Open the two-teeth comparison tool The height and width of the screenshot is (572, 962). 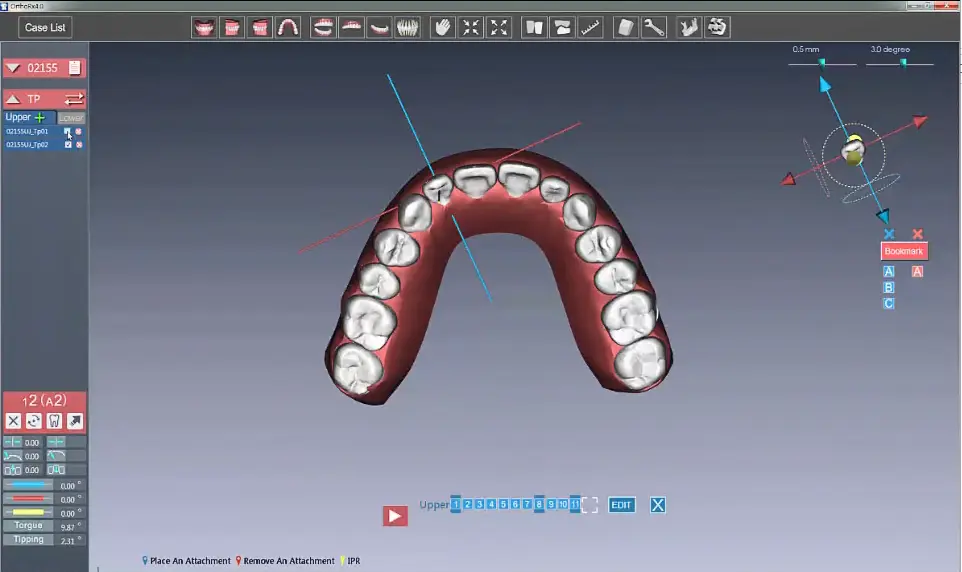534,28
